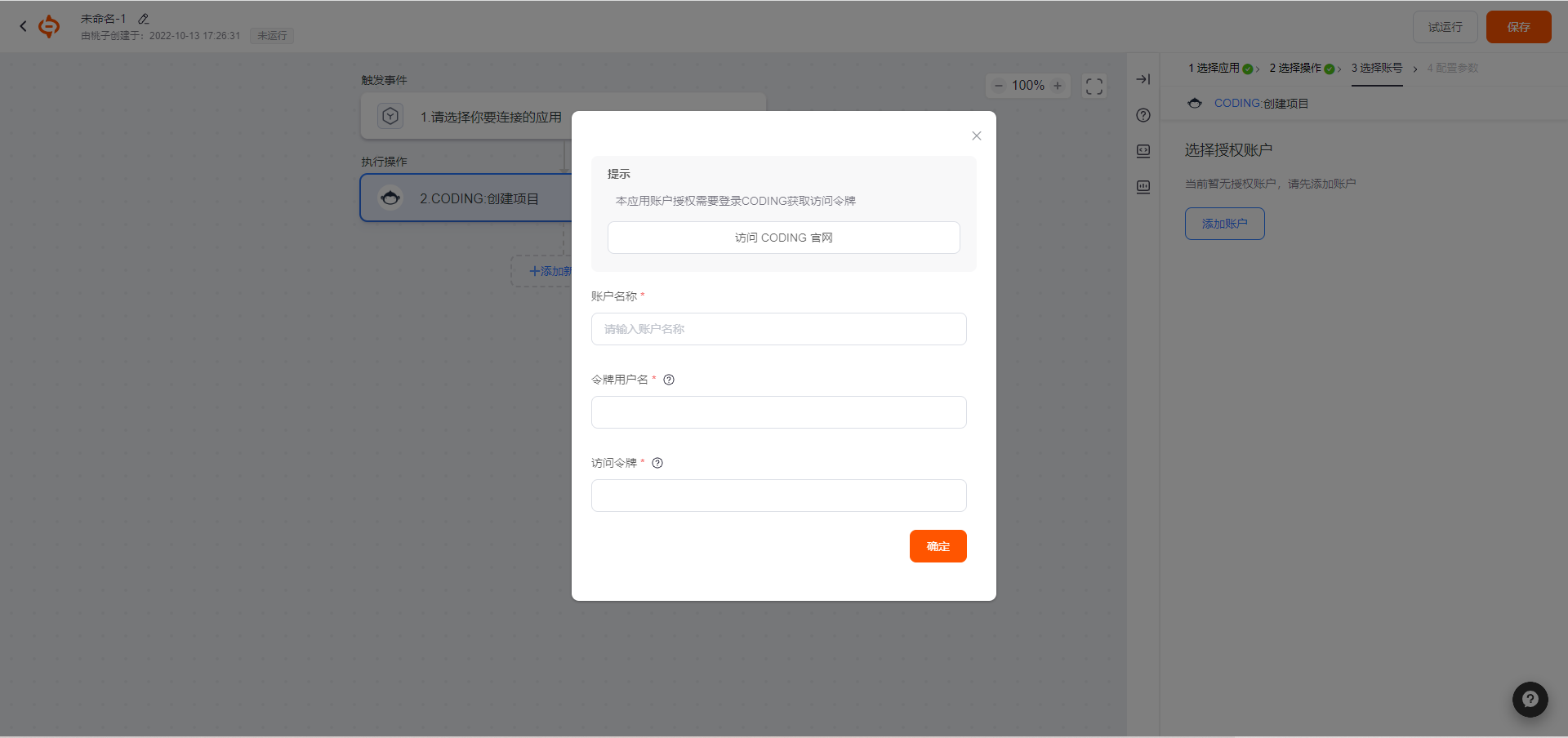The image size is (1568, 738).
Task: Click the pencil icon to rename 未命名-1
Action: coord(144,19)
